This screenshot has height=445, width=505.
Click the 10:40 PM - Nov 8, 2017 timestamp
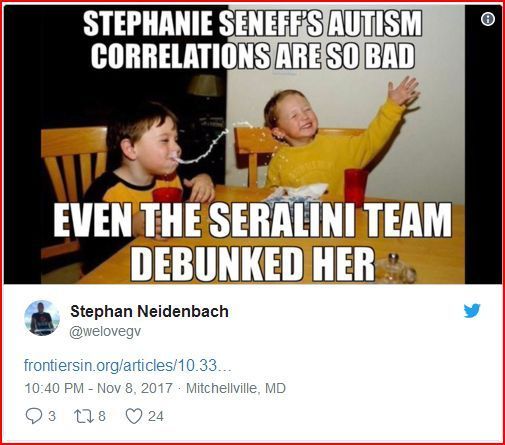pyautogui.click(x=98, y=388)
